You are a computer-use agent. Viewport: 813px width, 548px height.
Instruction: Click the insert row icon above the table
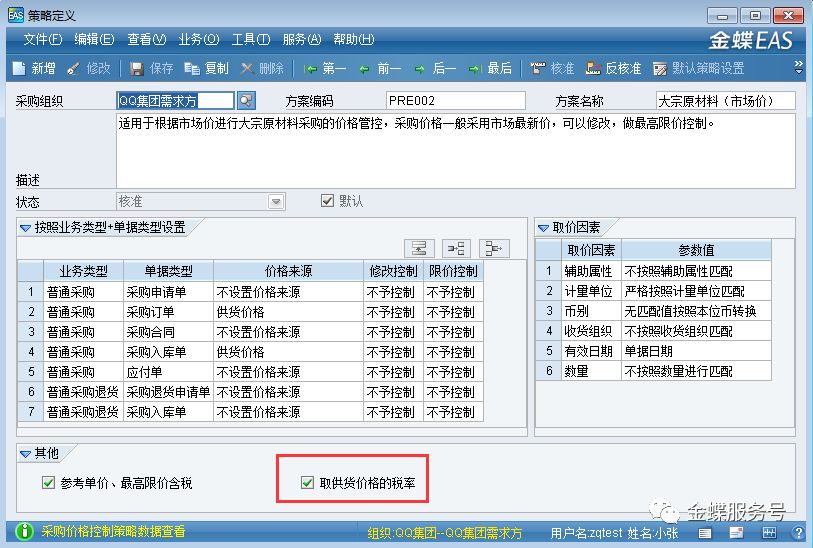[419, 248]
